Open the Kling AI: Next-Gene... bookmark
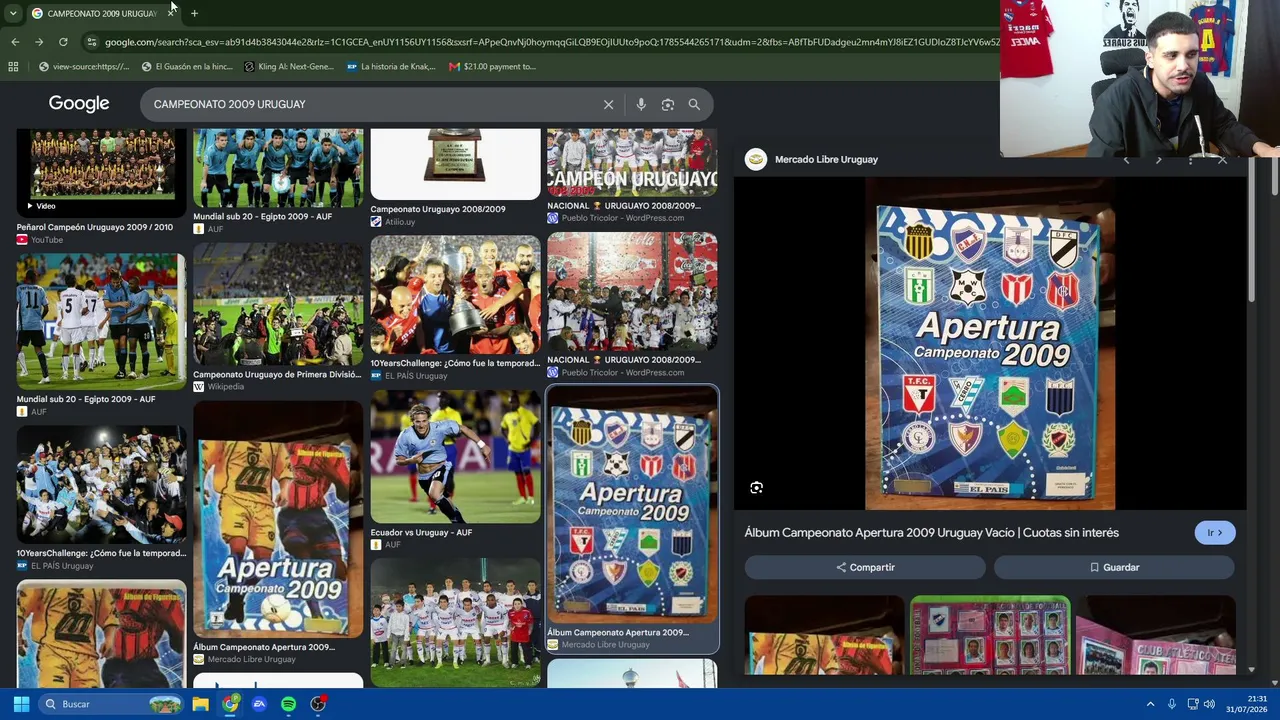The height and width of the screenshot is (720, 1280). point(289,67)
